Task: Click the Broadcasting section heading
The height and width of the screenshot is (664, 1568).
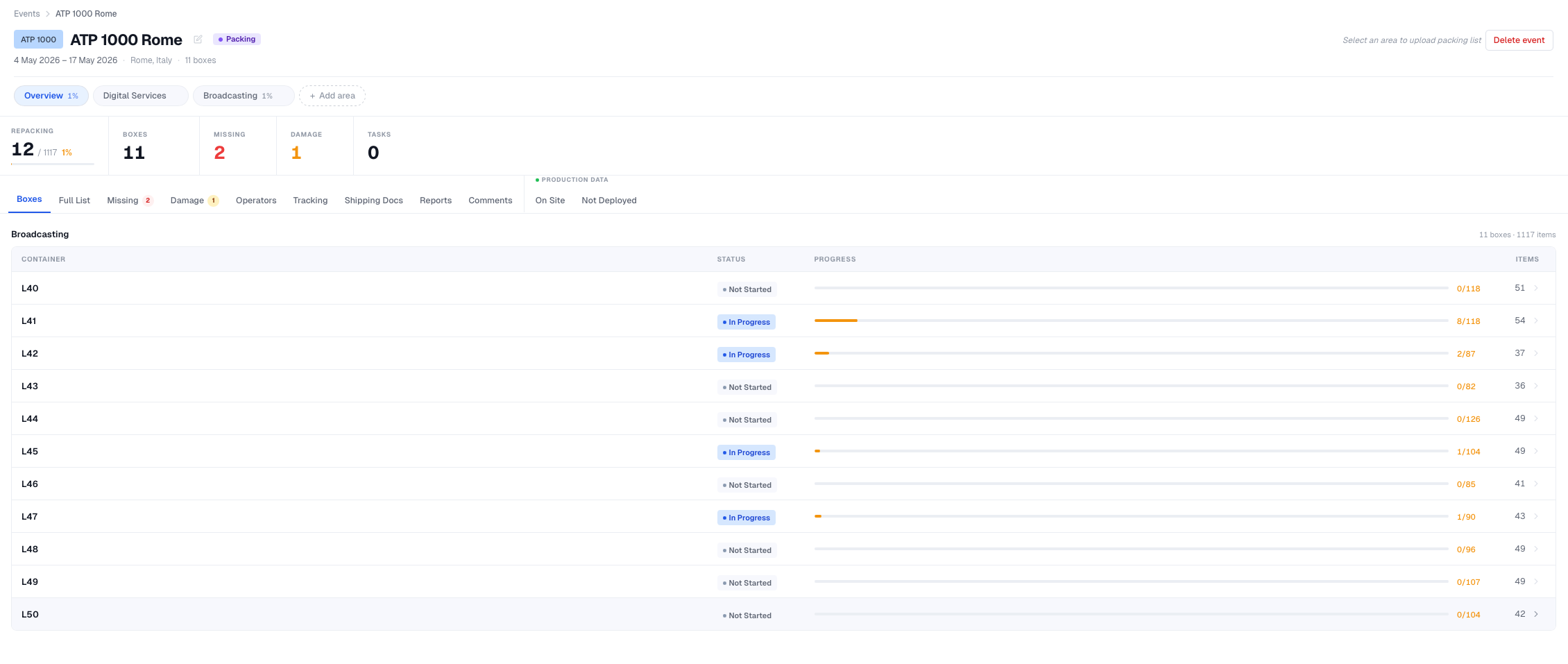Action: pyautogui.click(x=40, y=235)
